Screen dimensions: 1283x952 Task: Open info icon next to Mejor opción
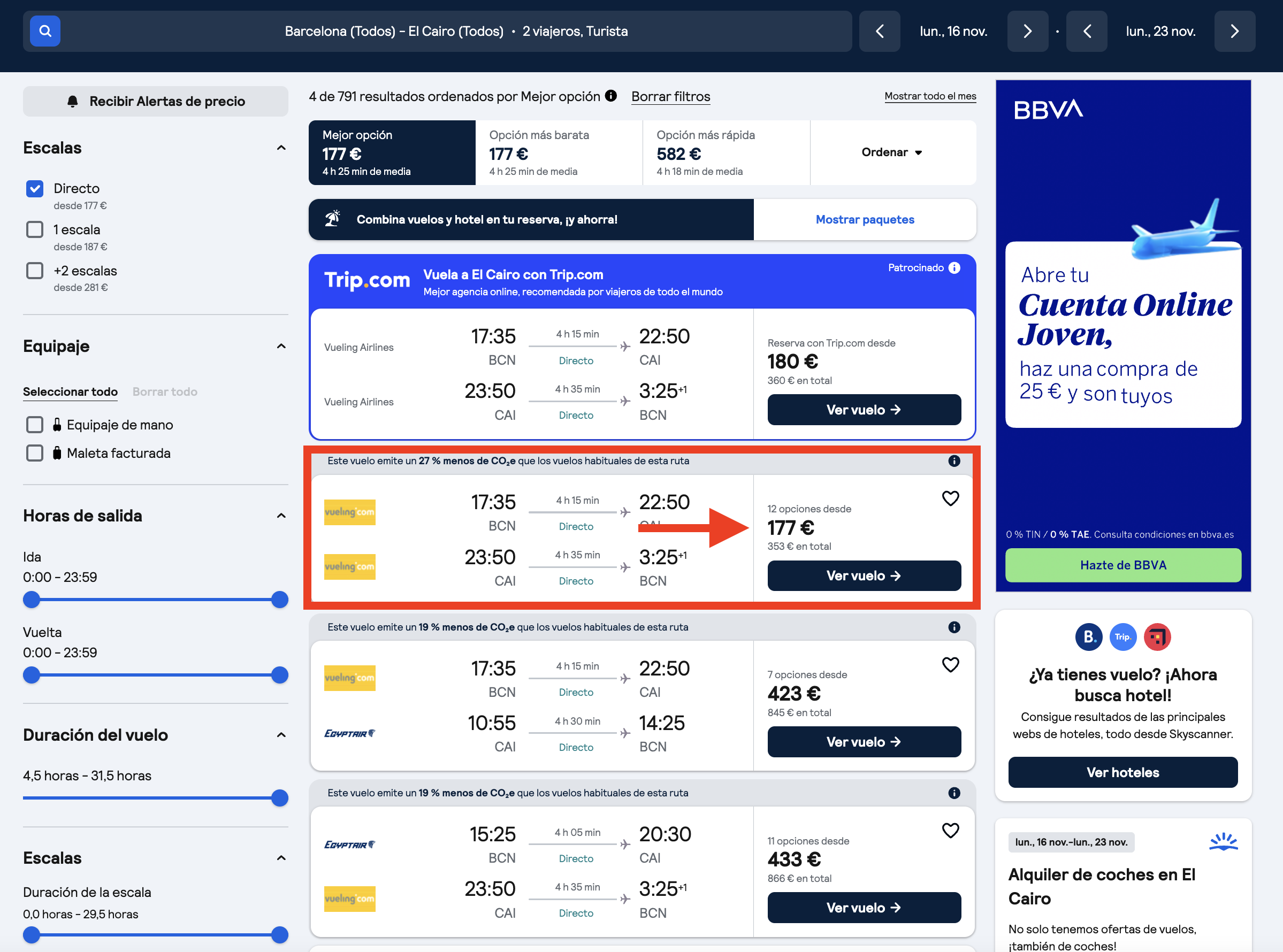[611, 96]
